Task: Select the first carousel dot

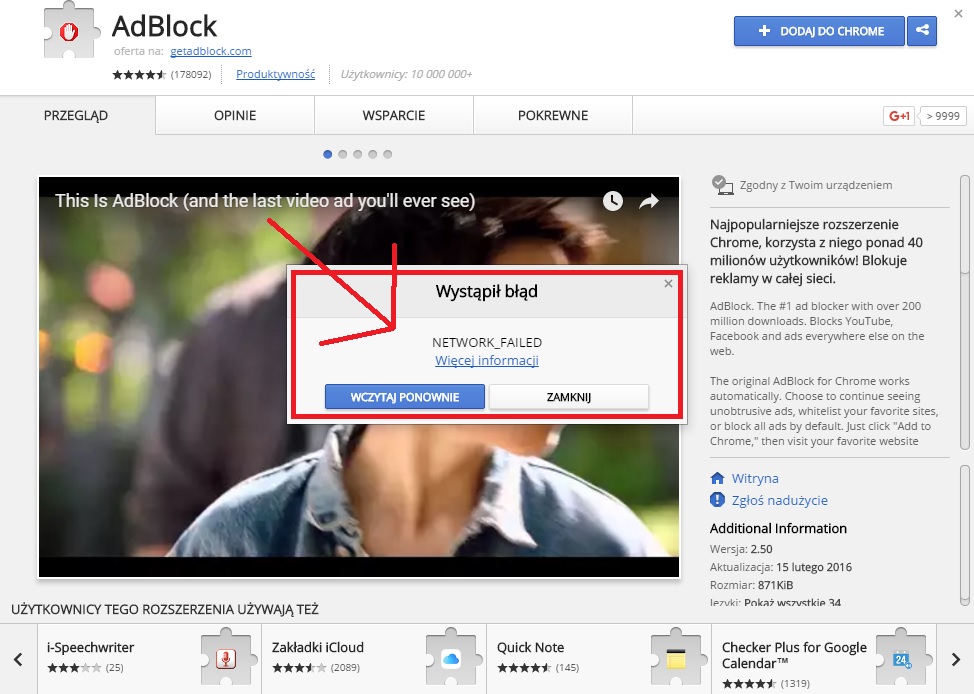Action: coord(327,154)
